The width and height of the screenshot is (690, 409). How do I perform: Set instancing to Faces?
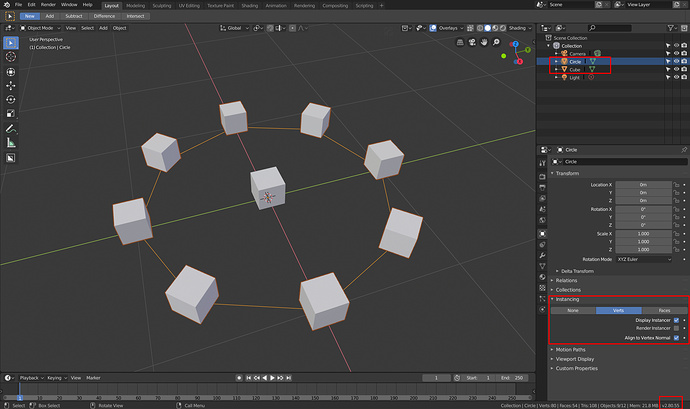[x=664, y=310]
